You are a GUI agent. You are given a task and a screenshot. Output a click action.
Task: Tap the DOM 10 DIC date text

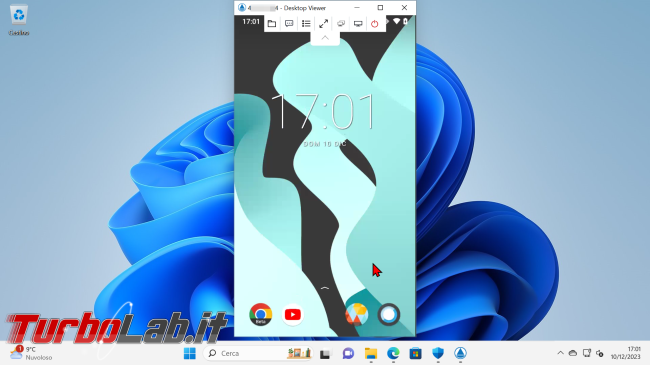[325, 144]
